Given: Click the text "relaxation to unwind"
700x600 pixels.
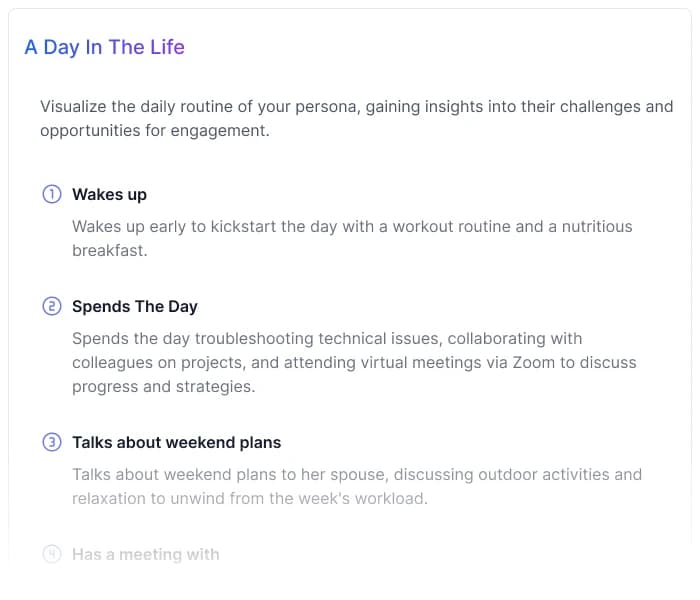Looking at the screenshot, I should (x=146, y=498).
